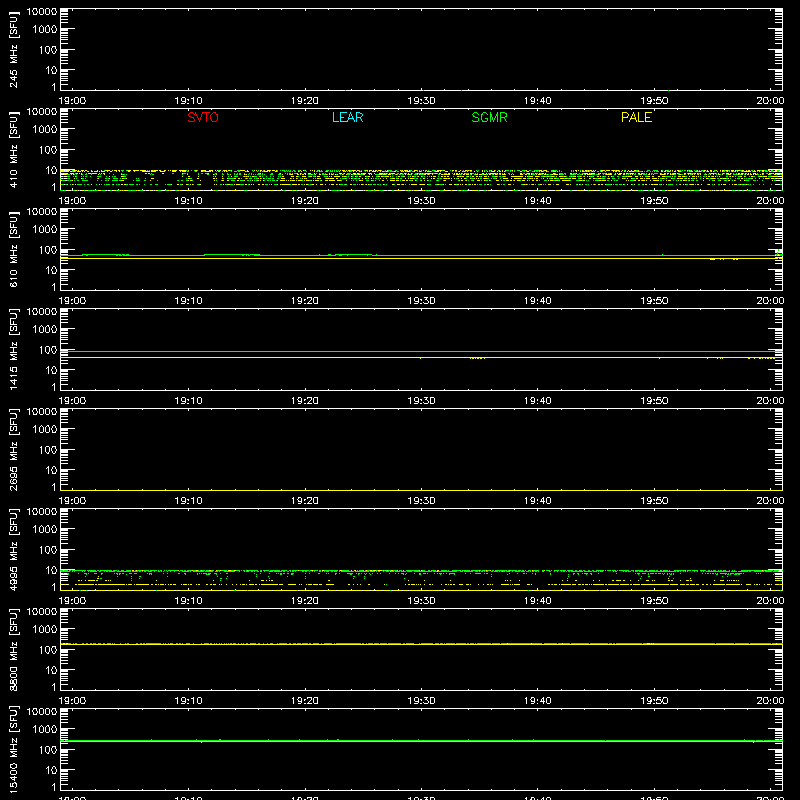Click the 1000 tick on 2695 MHz axis

pos(45,429)
